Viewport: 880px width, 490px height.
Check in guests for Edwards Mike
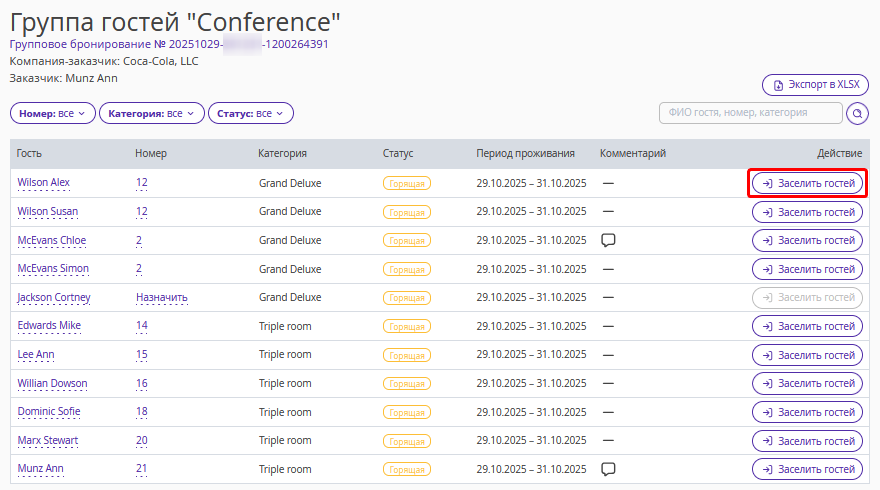807,326
